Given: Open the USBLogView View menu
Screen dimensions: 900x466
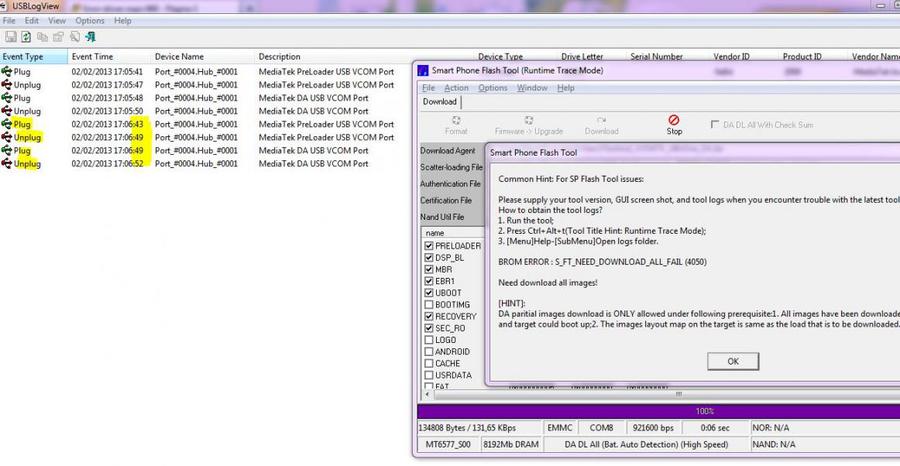Looking at the screenshot, I should pyautogui.click(x=57, y=21).
